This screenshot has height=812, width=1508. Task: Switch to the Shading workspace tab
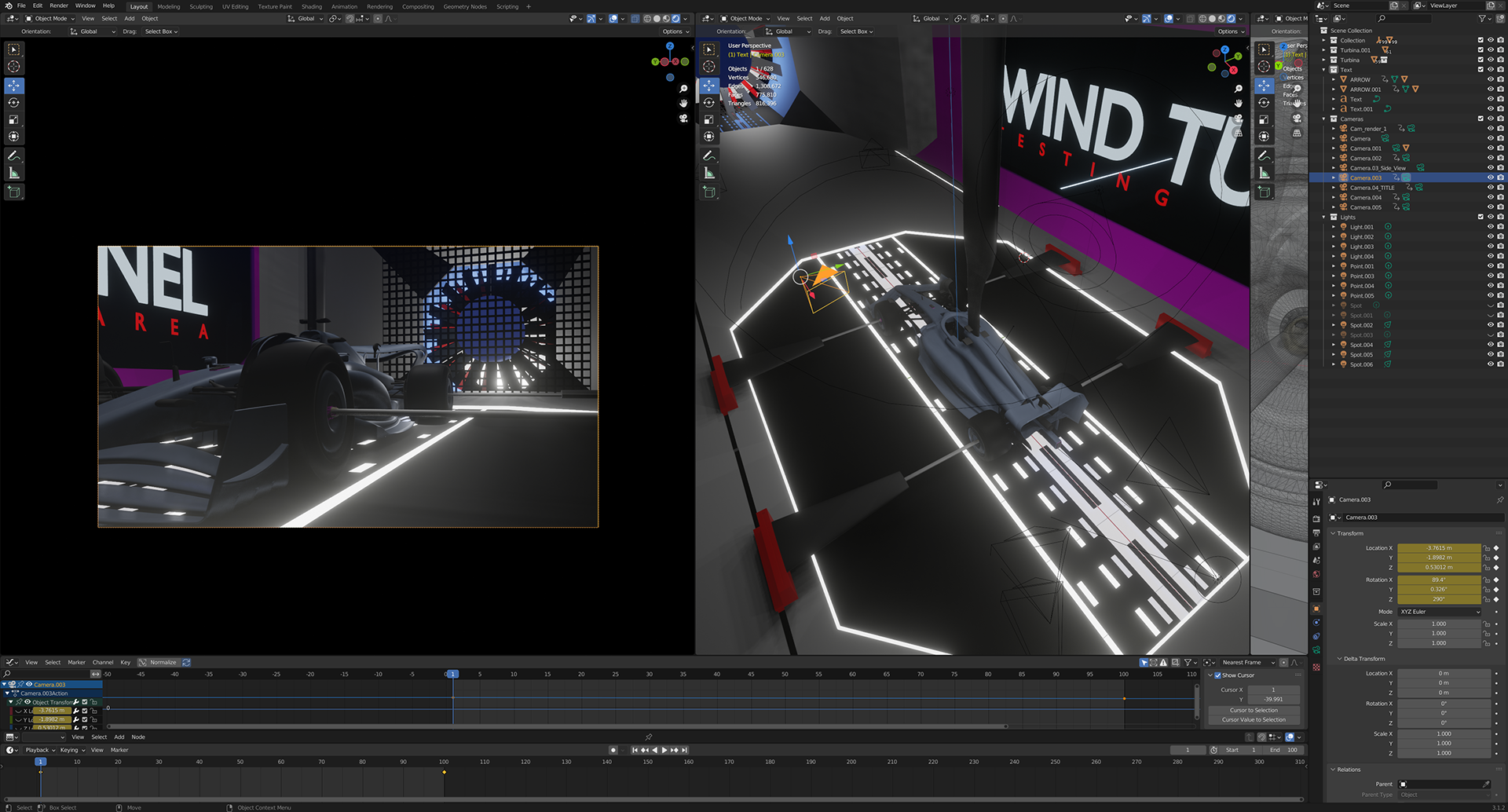point(312,6)
